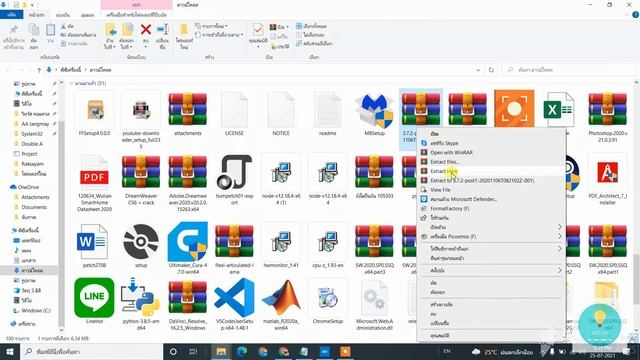The height and width of the screenshot is (360, 640).
Task: Click the ribbon Paste icon
Action: click(51, 33)
